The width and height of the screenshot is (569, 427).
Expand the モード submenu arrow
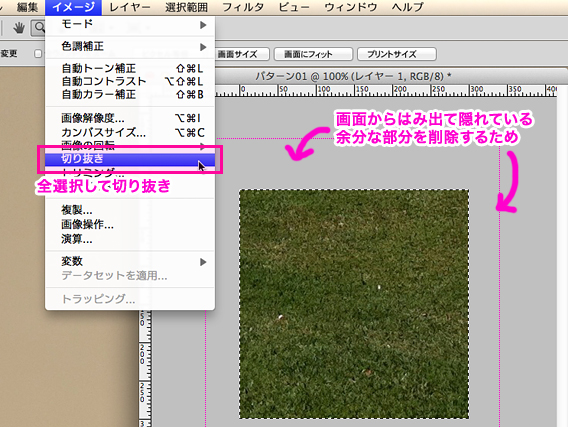[x=203, y=25]
